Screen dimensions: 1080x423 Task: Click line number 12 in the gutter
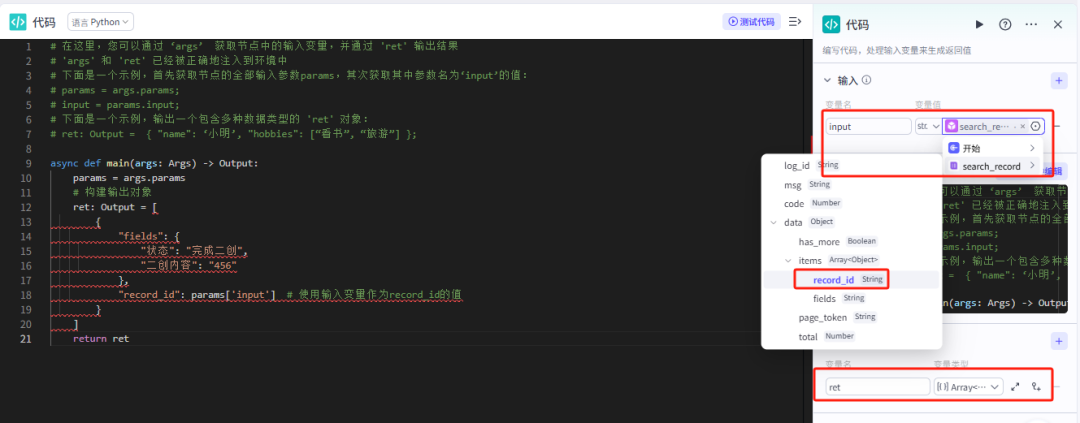26,207
